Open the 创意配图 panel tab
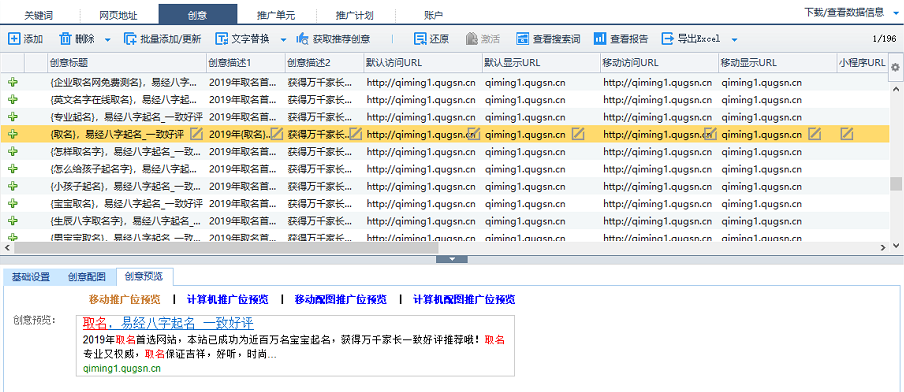Screen dimensions: 904x392 (x=87, y=277)
